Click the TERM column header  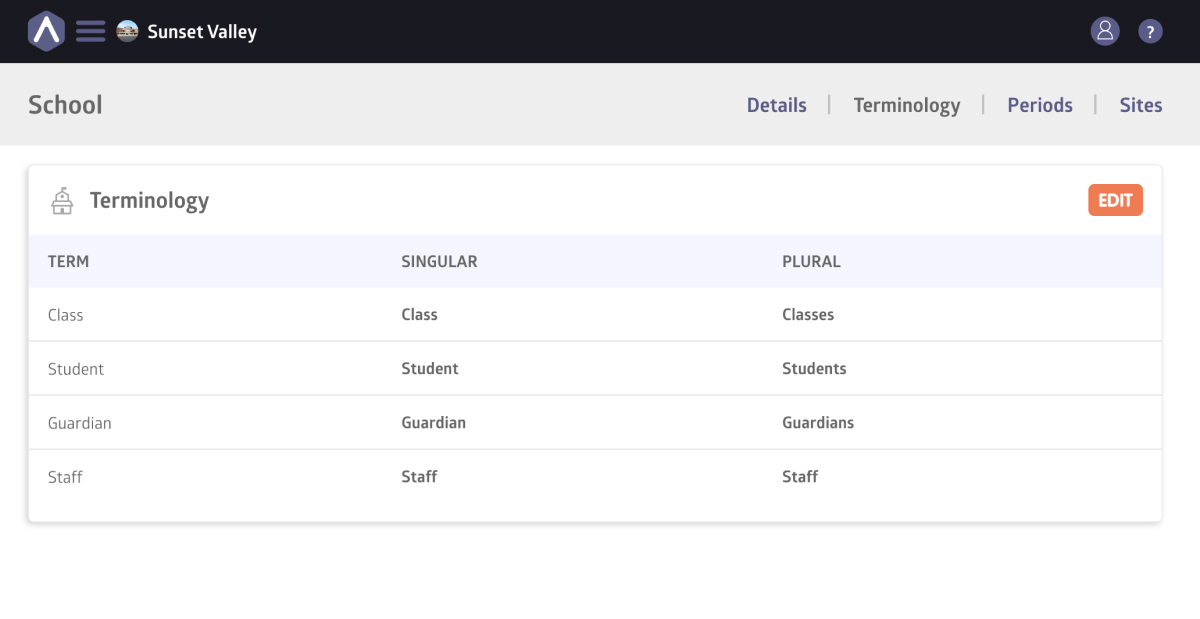click(x=68, y=261)
